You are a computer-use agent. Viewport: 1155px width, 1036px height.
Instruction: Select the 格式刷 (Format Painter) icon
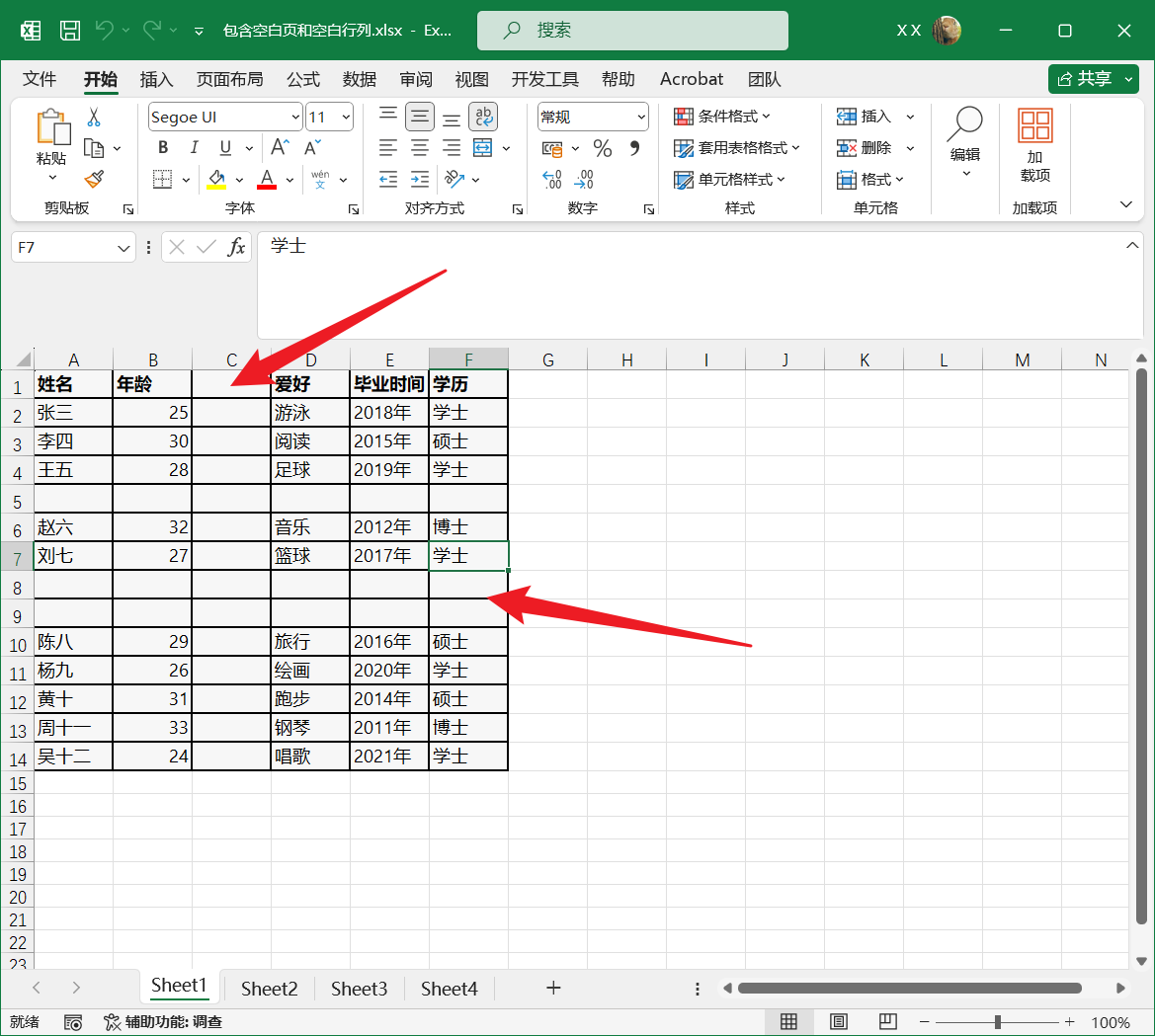tap(94, 179)
